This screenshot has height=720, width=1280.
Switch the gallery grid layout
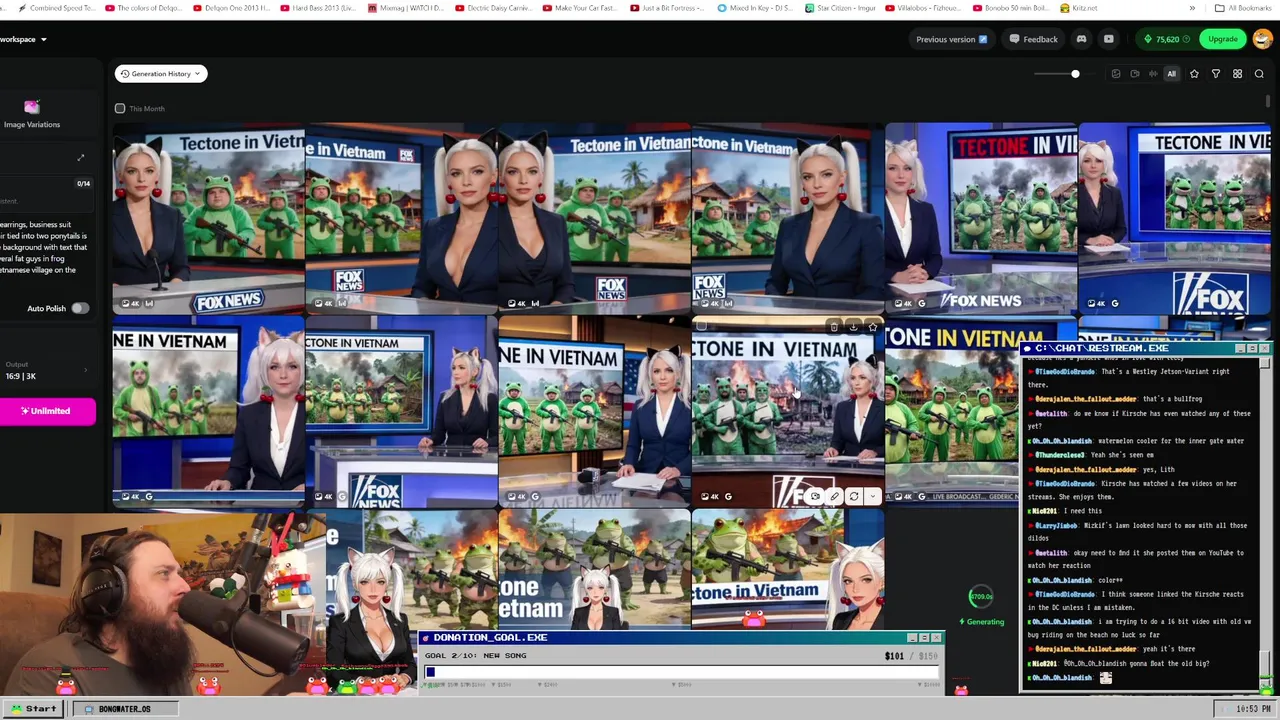click(1237, 74)
